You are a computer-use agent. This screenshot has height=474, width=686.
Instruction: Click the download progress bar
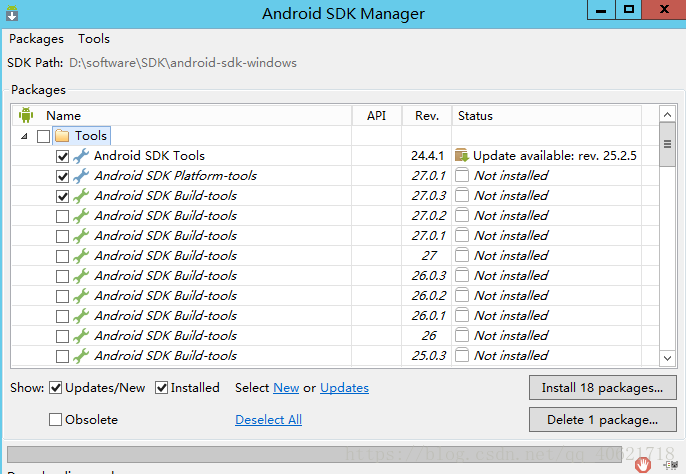(x=314, y=454)
